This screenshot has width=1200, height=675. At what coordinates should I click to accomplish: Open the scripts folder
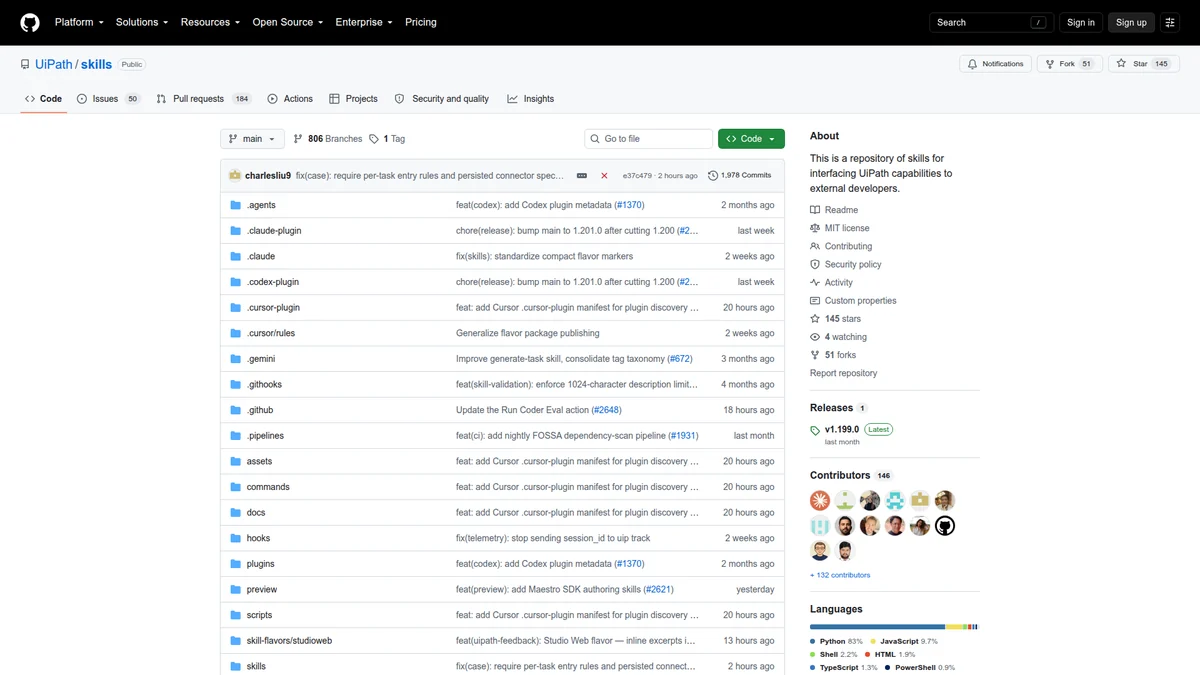(x=259, y=615)
